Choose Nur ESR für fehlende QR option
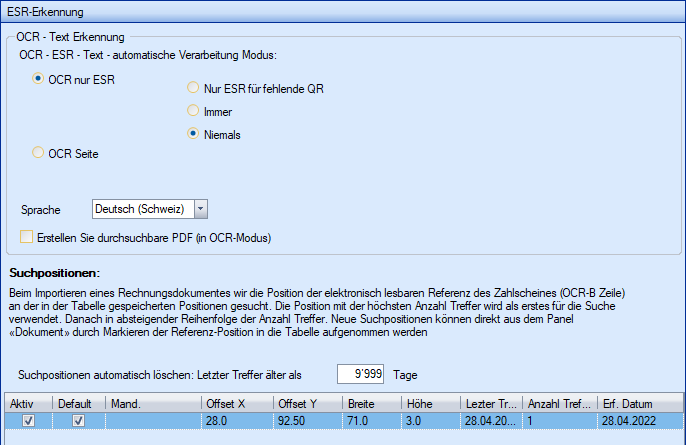The height and width of the screenshot is (445, 686). (x=193, y=88)
